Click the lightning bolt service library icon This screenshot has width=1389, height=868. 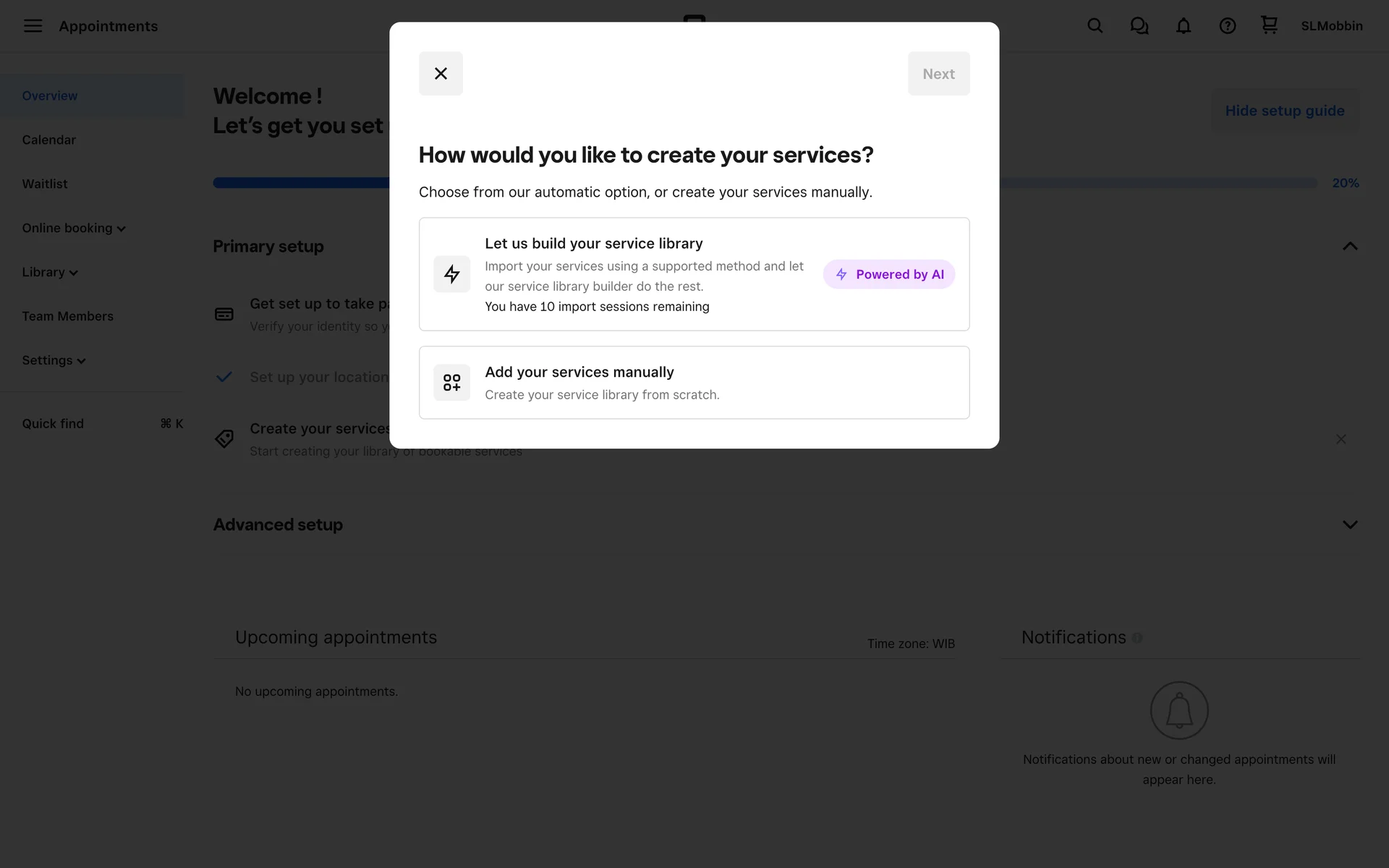pos(451,274)
